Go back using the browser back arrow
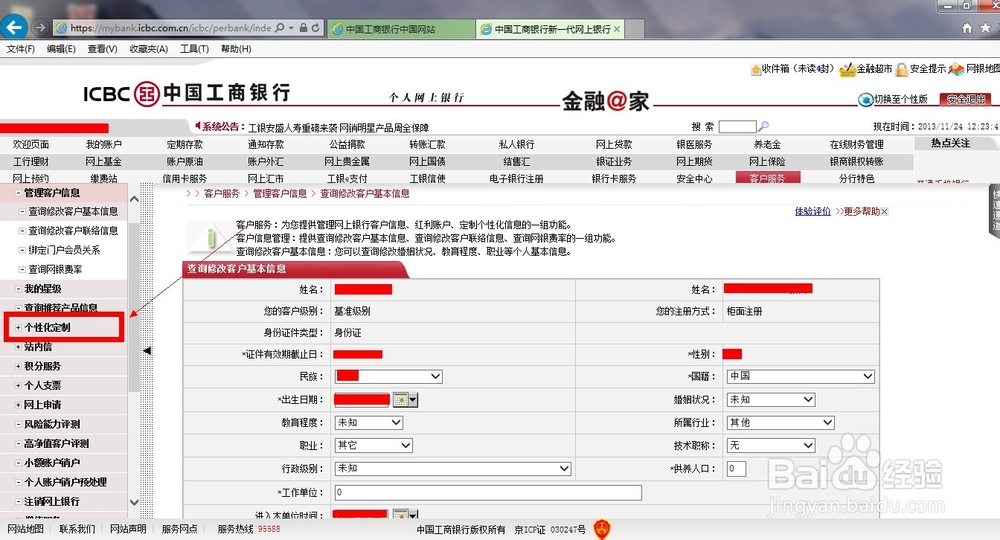Image resolution: width=1000 pixels, height=540 pixels. click(x=14, y=27)
